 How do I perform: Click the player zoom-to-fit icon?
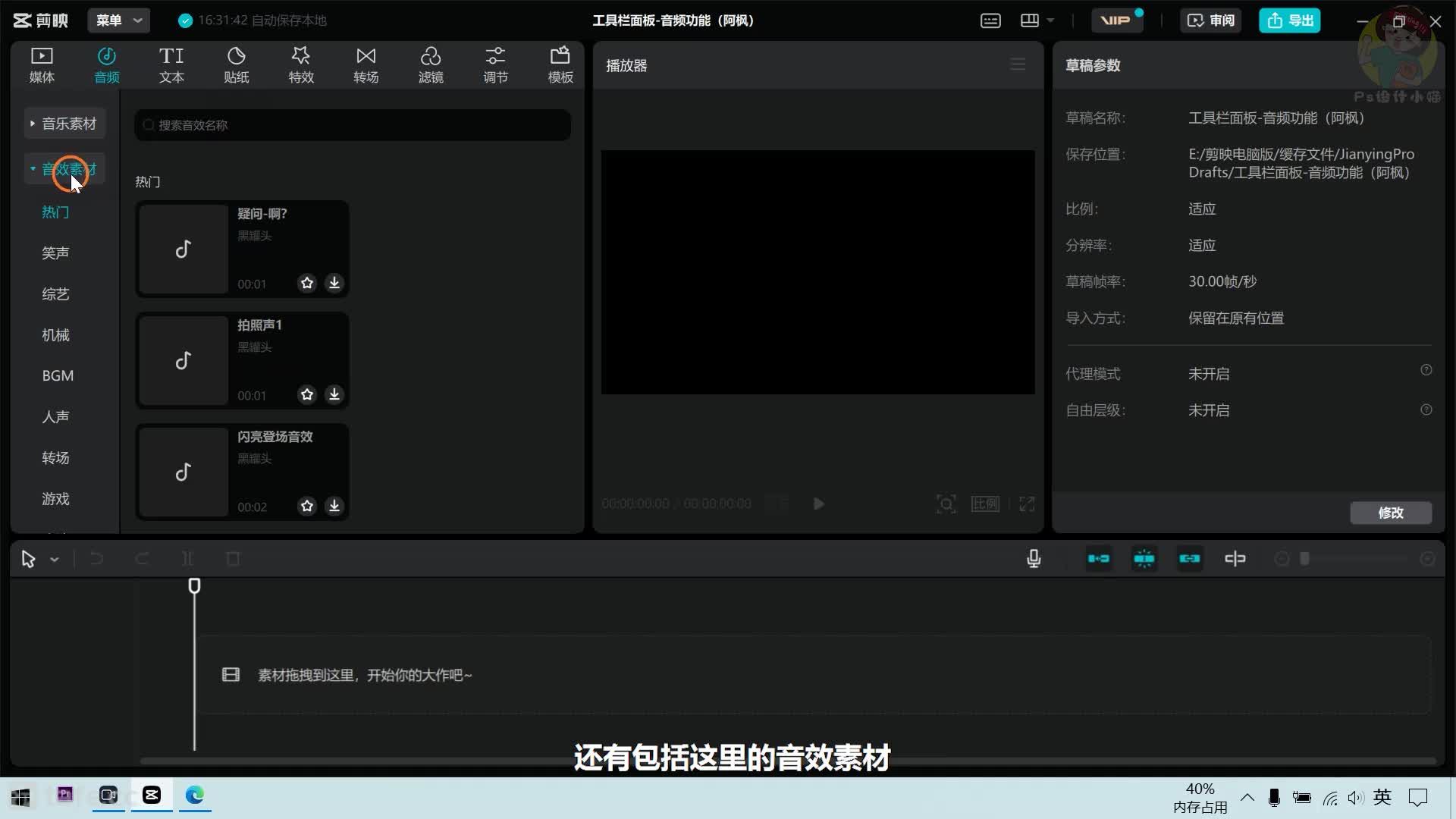click(946, 504)
